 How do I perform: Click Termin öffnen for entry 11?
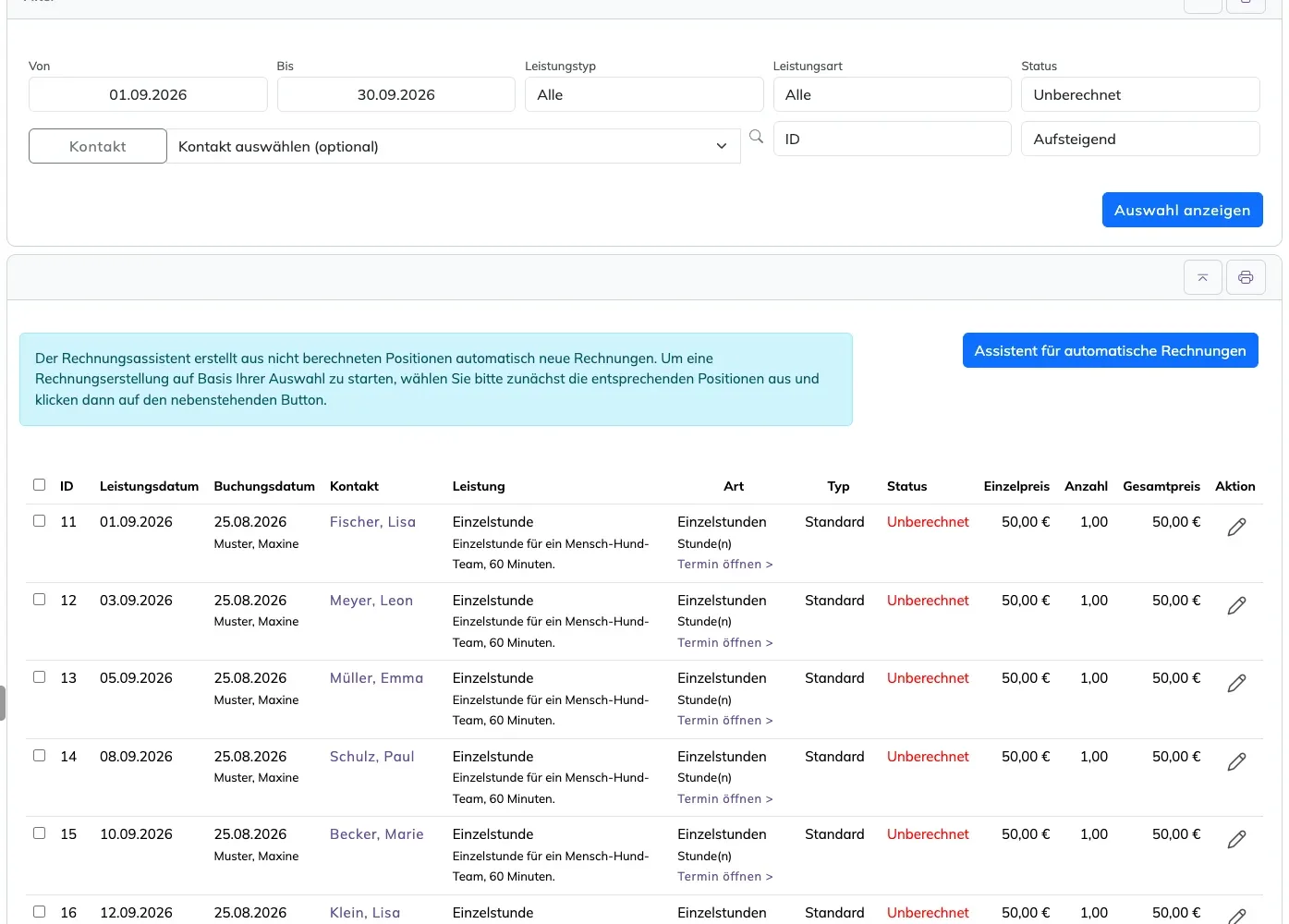point(725,565)
